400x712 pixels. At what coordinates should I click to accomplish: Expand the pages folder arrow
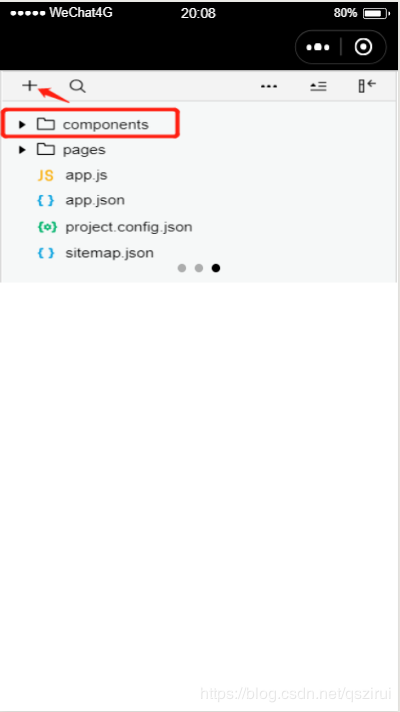pyautogui.click(x=22, y=150)
